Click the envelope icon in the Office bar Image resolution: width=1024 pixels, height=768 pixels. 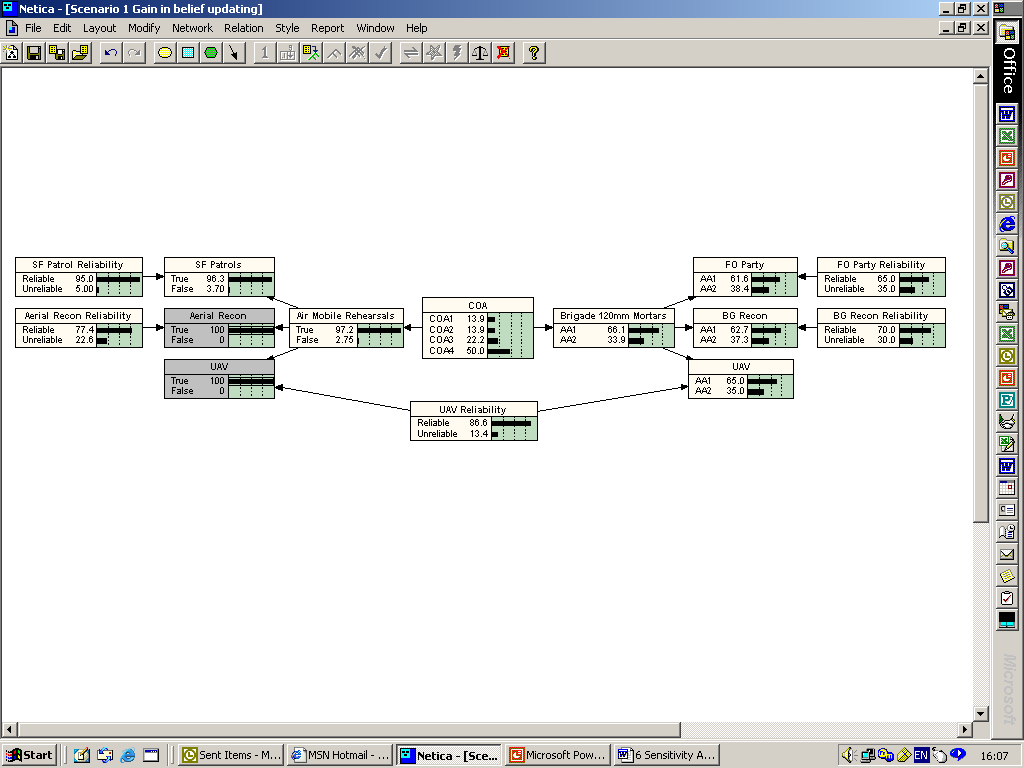(x=1007, y=554)
